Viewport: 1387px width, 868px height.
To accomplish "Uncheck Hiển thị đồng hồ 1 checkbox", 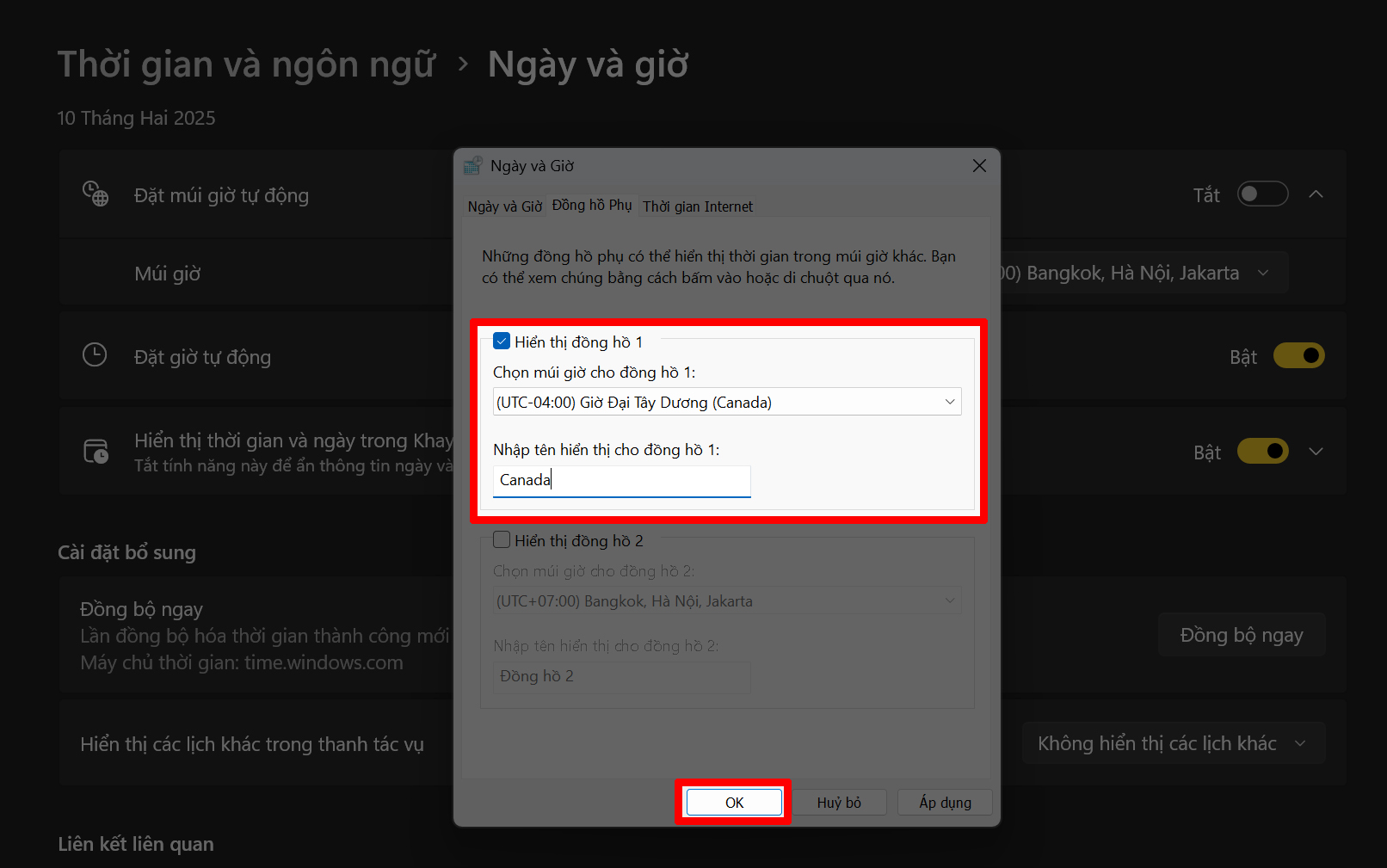I will [502, 342].
